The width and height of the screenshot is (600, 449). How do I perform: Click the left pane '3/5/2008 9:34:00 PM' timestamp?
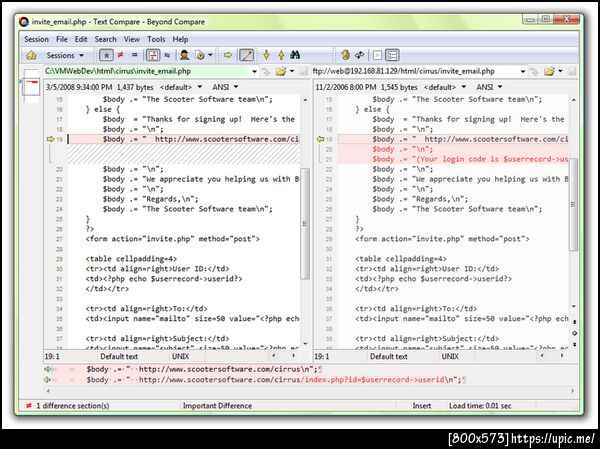[79, 87]
